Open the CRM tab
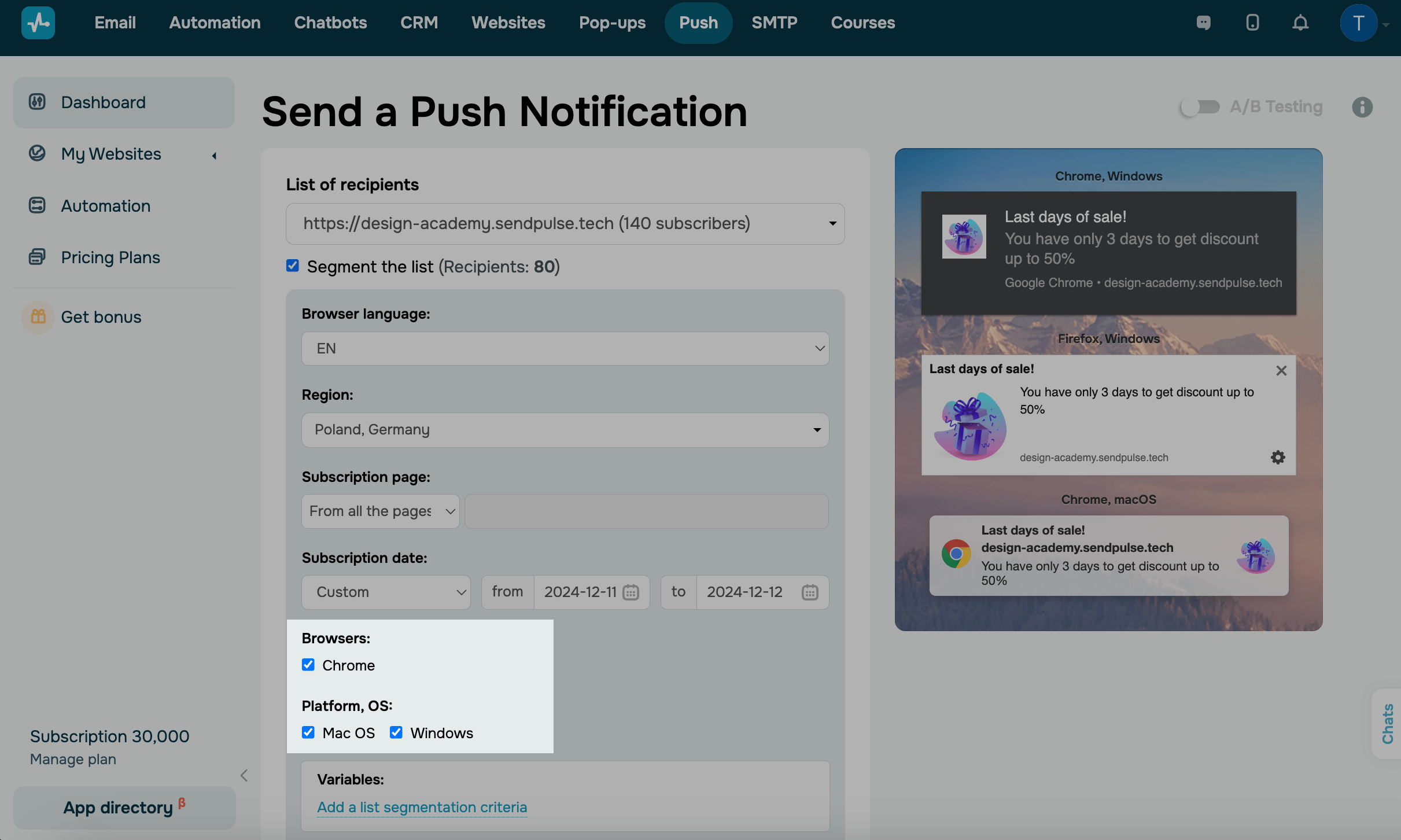 [x=419, y=23]
